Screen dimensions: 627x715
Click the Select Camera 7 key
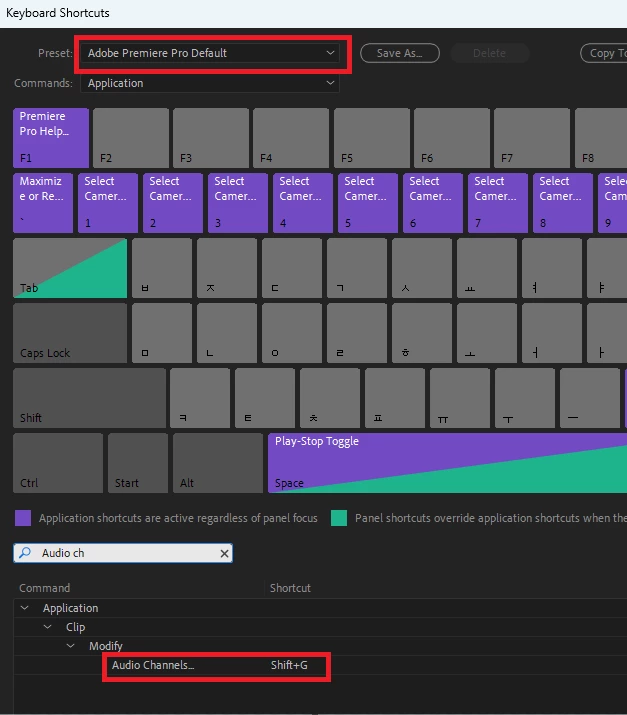tap(498, 203)
